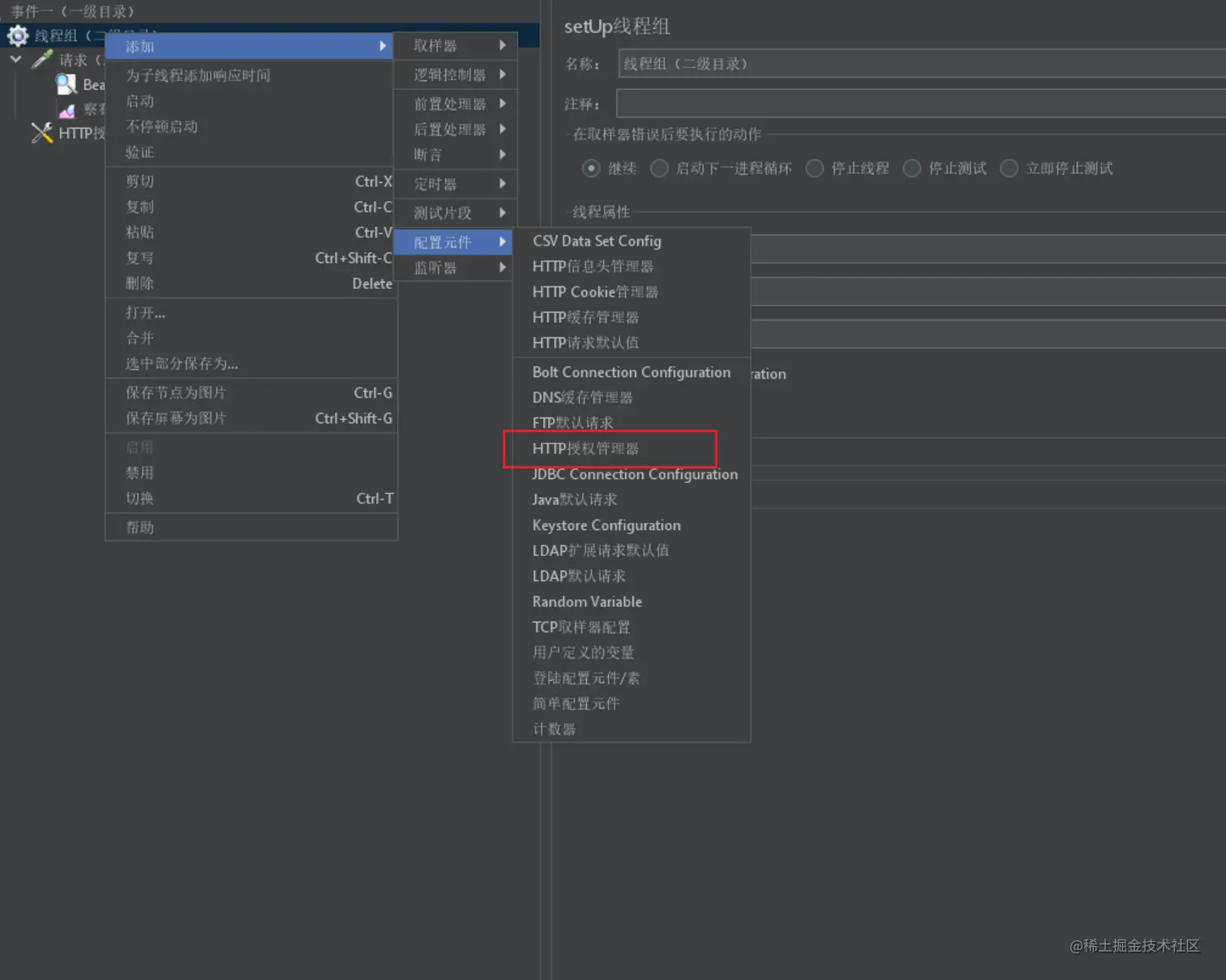Image resolution: width=1226 pixels, height=980 pixels.
Task: Select LDAP默认请求 config element
Action: pyautogui.click(x=632, y=576)
